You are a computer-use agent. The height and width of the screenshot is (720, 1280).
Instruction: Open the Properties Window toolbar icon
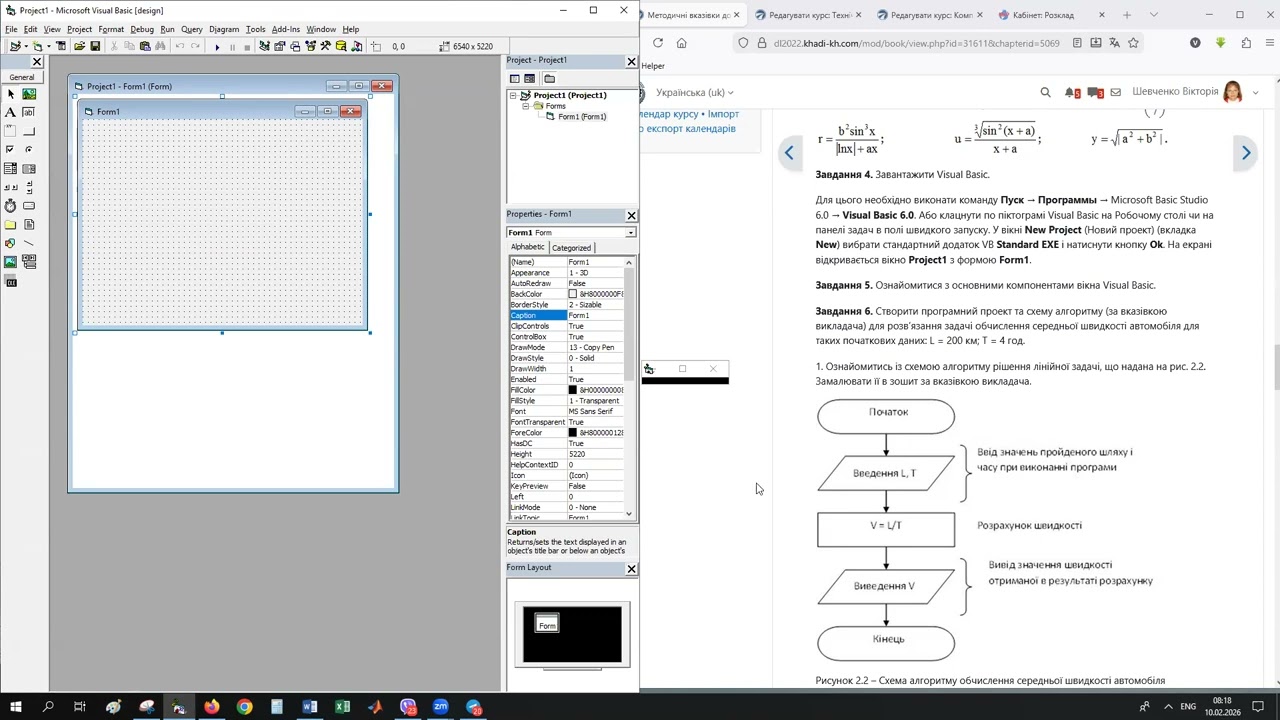point(280,46)
